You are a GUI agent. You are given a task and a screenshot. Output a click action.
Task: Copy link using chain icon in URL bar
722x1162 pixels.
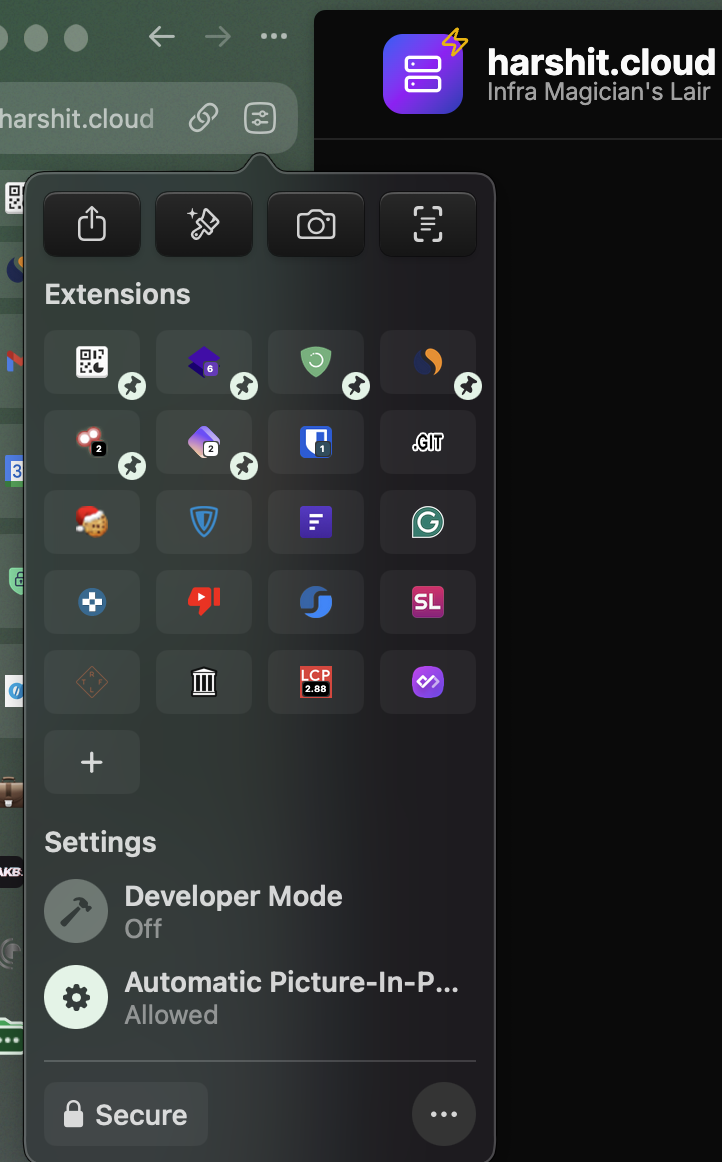pos(203,118)
